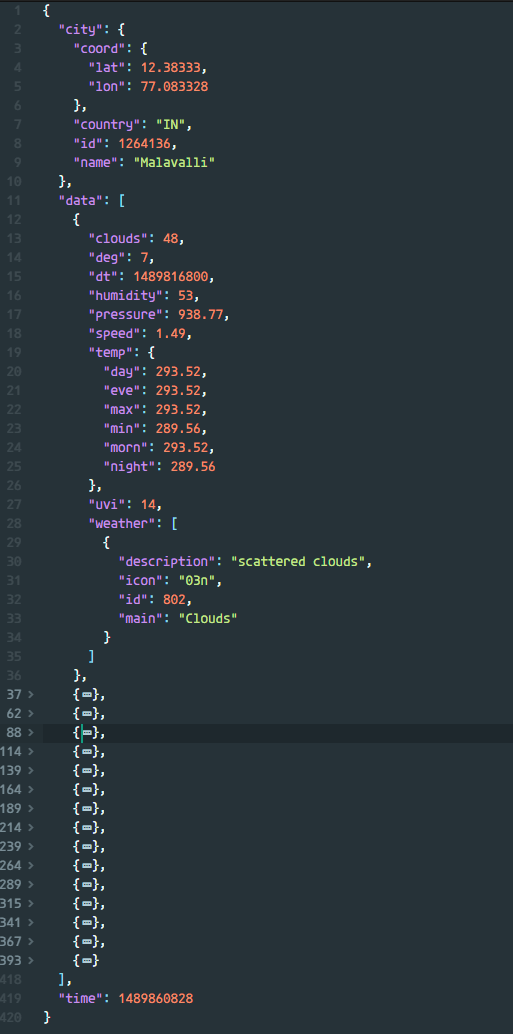The width and height of the screenshot is (513, 1034).
Task: Click the "coord" key
Action: [99, 48]
